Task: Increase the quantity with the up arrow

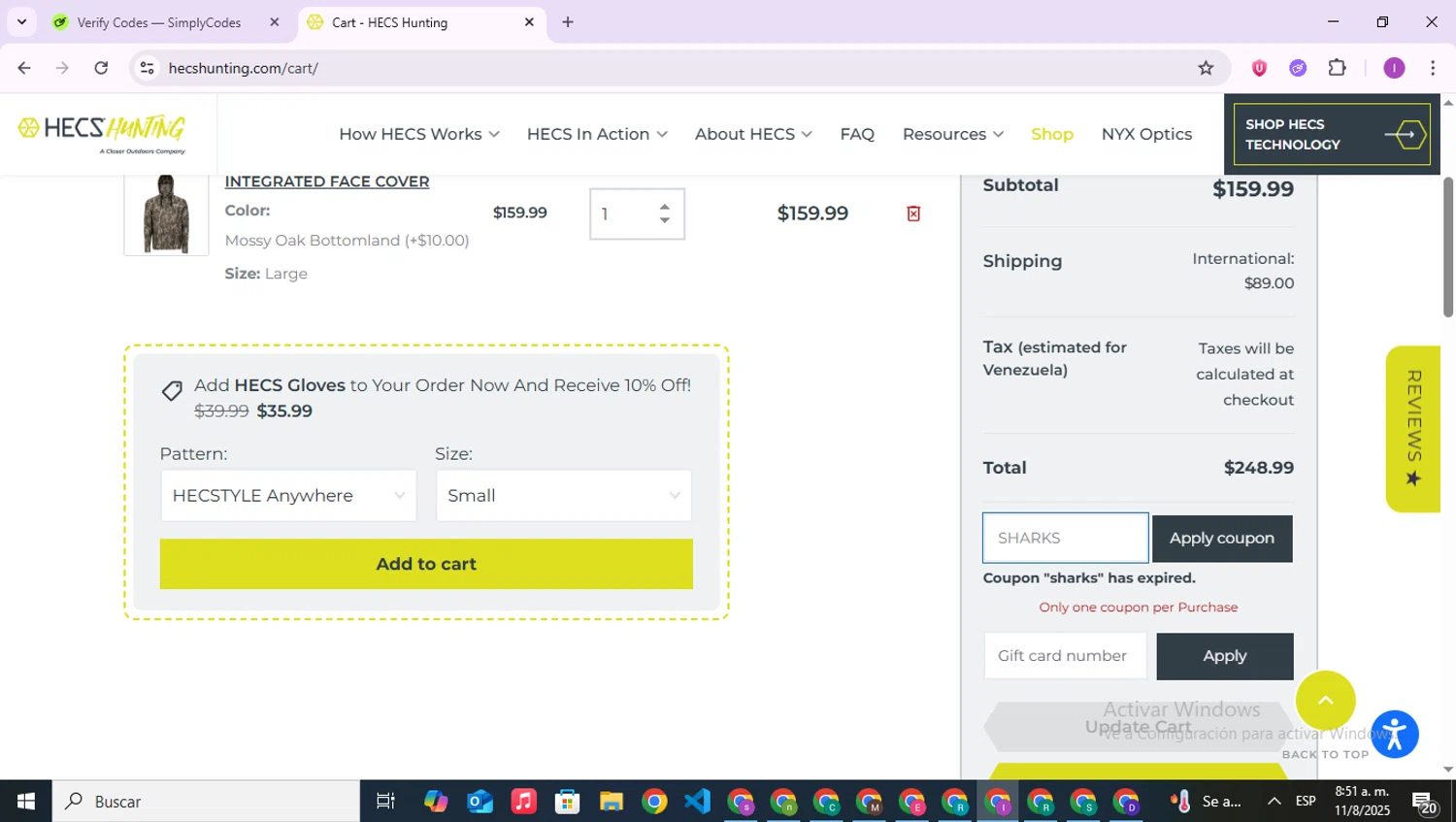Action: (x=664, y=207)
